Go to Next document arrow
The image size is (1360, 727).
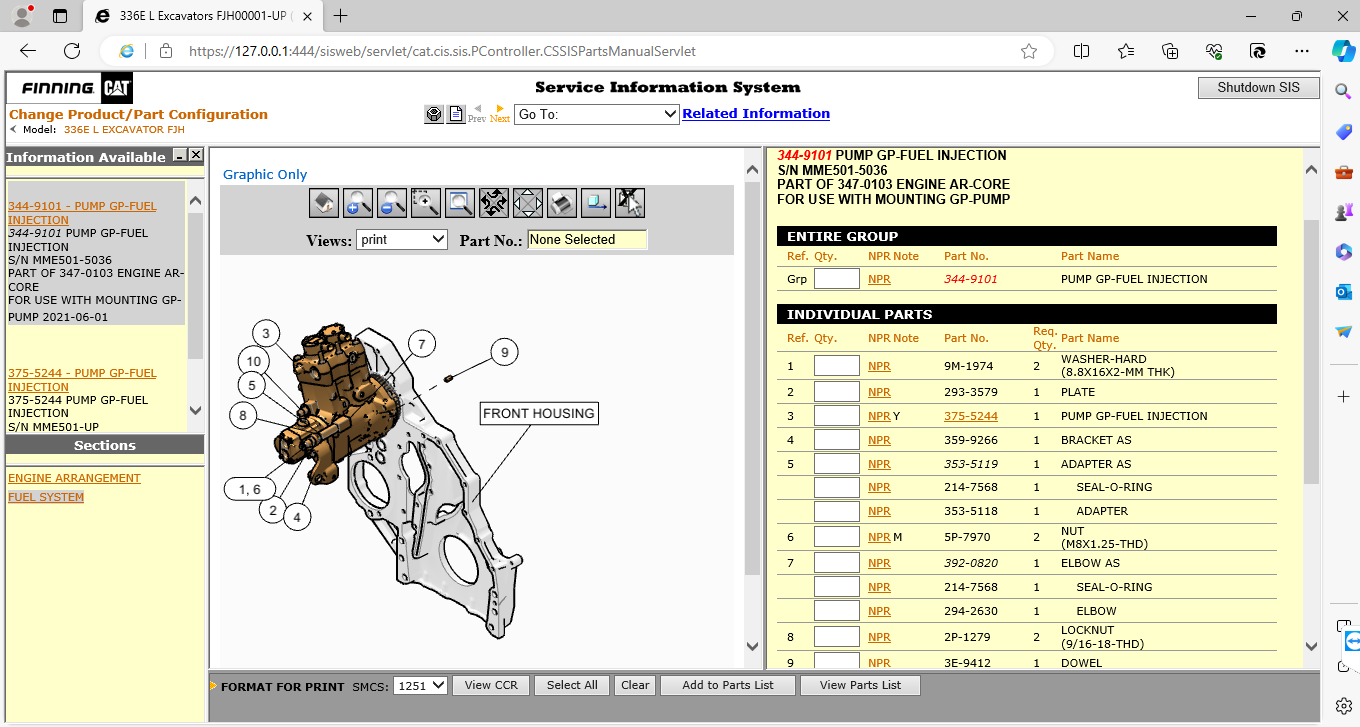pyautogui.click(x=500, y=113)
